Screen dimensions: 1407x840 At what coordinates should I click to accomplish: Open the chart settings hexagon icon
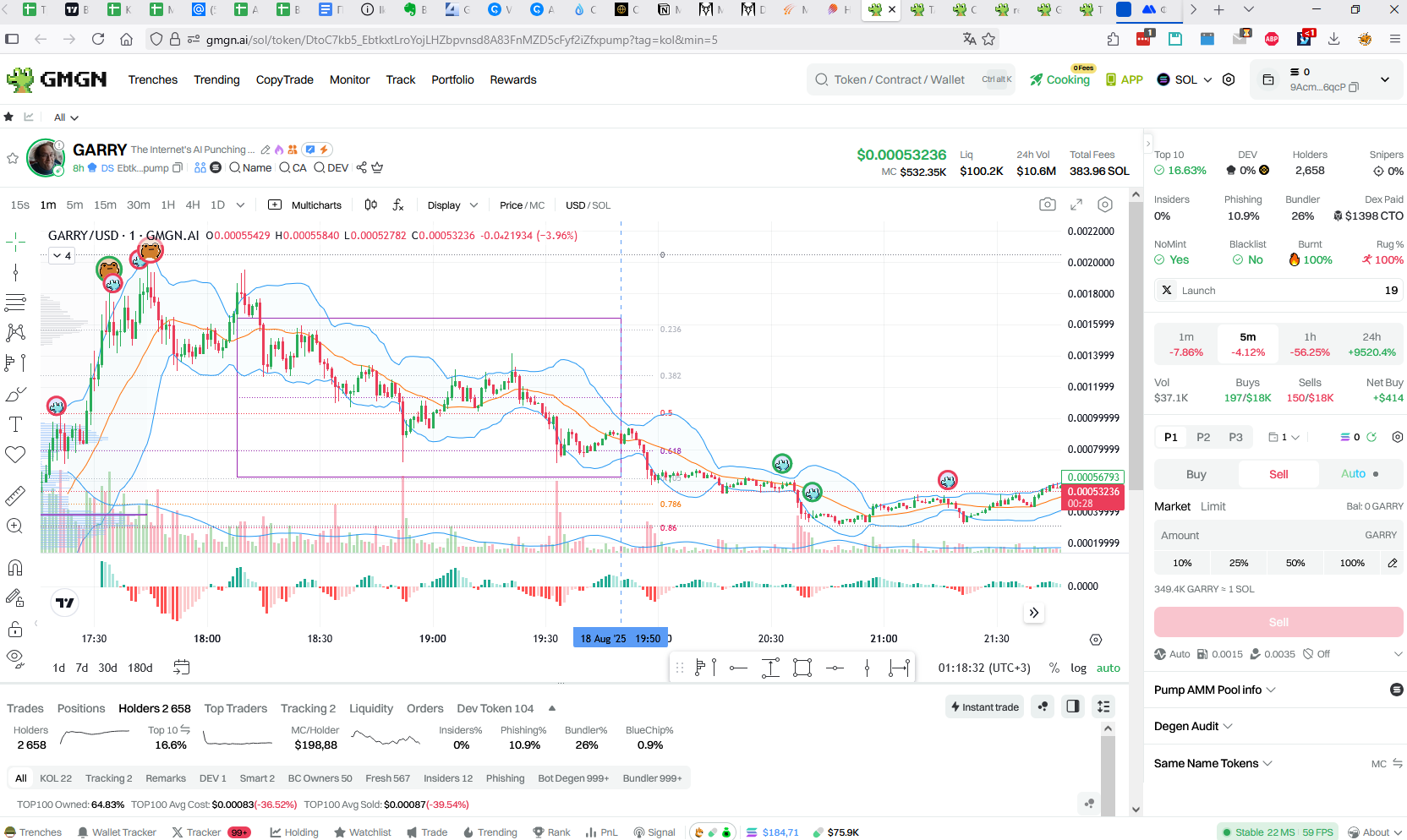(x=1105, y=205)
